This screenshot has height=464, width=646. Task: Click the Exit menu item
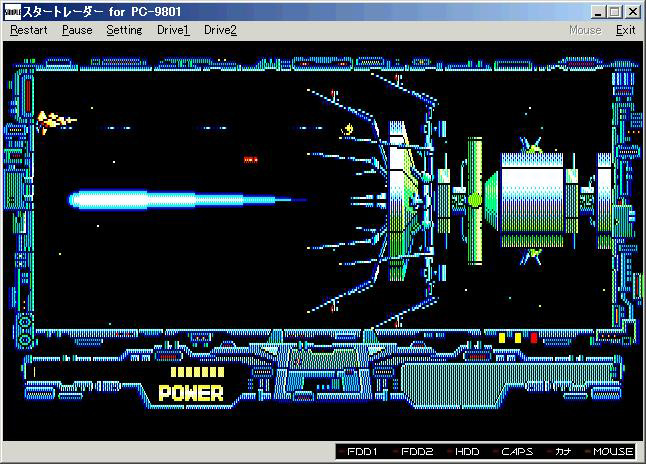pyautogui.click(x=625, y=30)
